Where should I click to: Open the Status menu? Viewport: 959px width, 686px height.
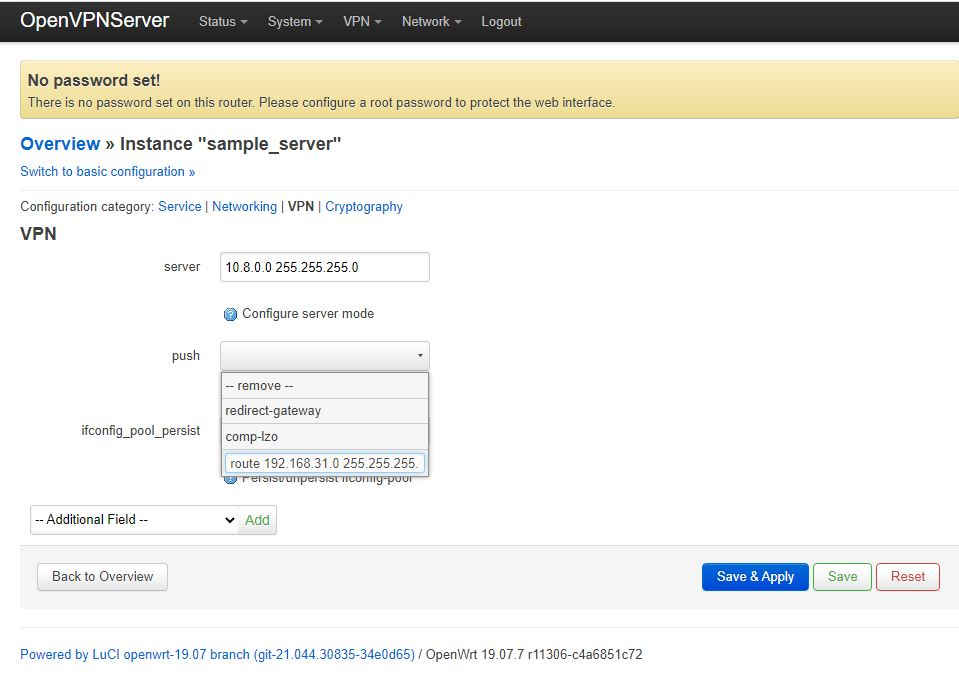[x=223, y=21]
